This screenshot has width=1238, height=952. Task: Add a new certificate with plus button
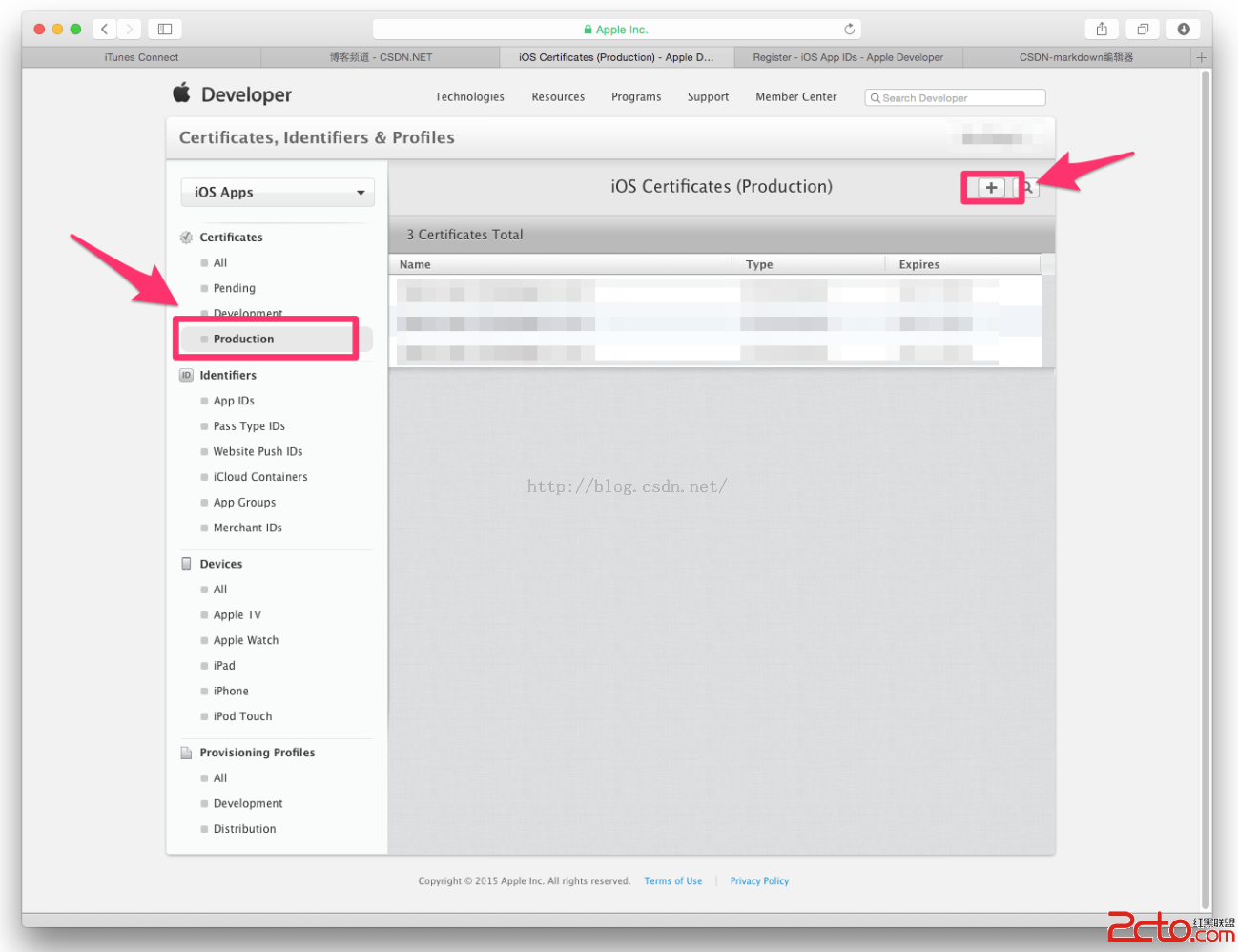(x=992, y=188)
